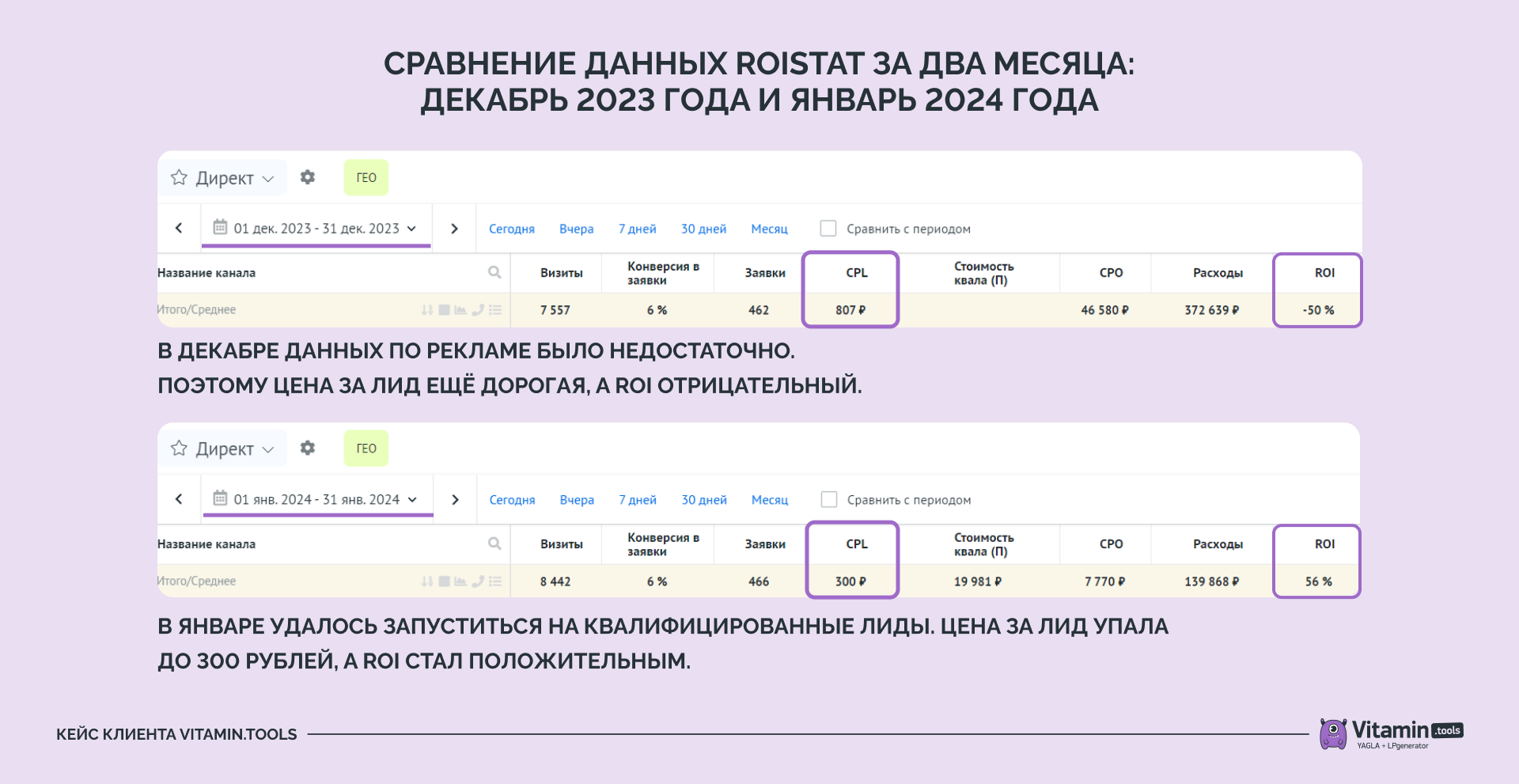This screenshot has height=784, width=1519.
Task: Click the 56 % ROI value
Action: (x=1318, y=581)
